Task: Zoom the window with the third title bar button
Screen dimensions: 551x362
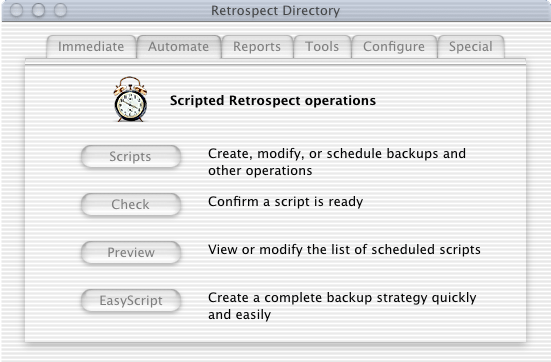Action: point(60,10)
